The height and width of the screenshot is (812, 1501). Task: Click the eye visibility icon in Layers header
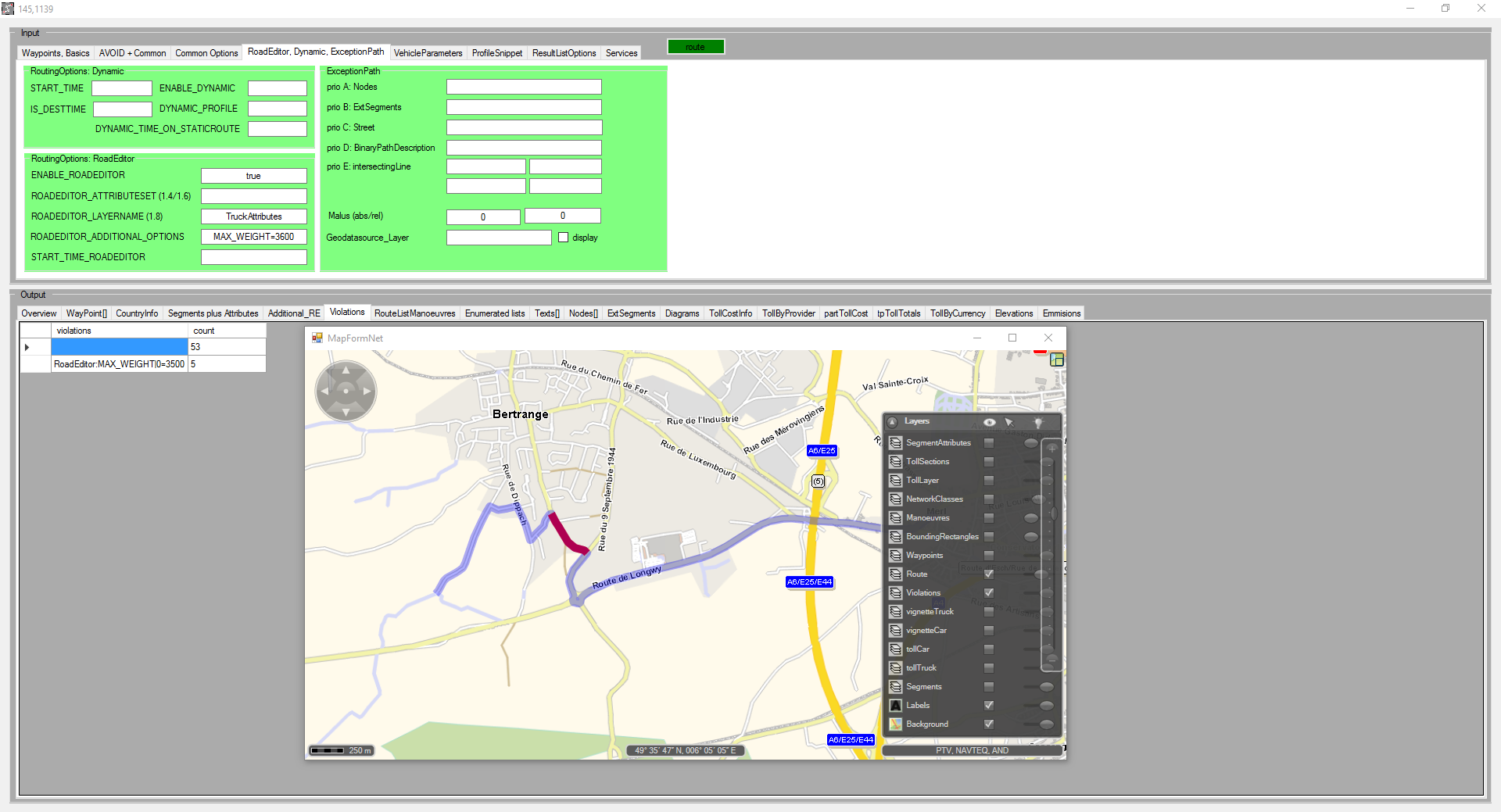pos(989,422)
